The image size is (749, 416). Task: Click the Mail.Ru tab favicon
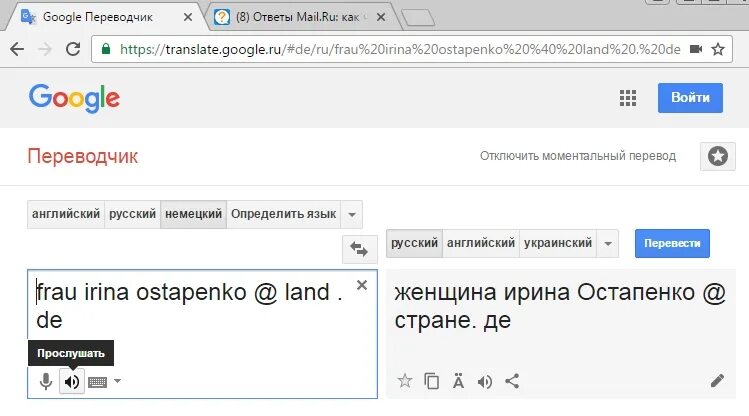tap(222, 17)
